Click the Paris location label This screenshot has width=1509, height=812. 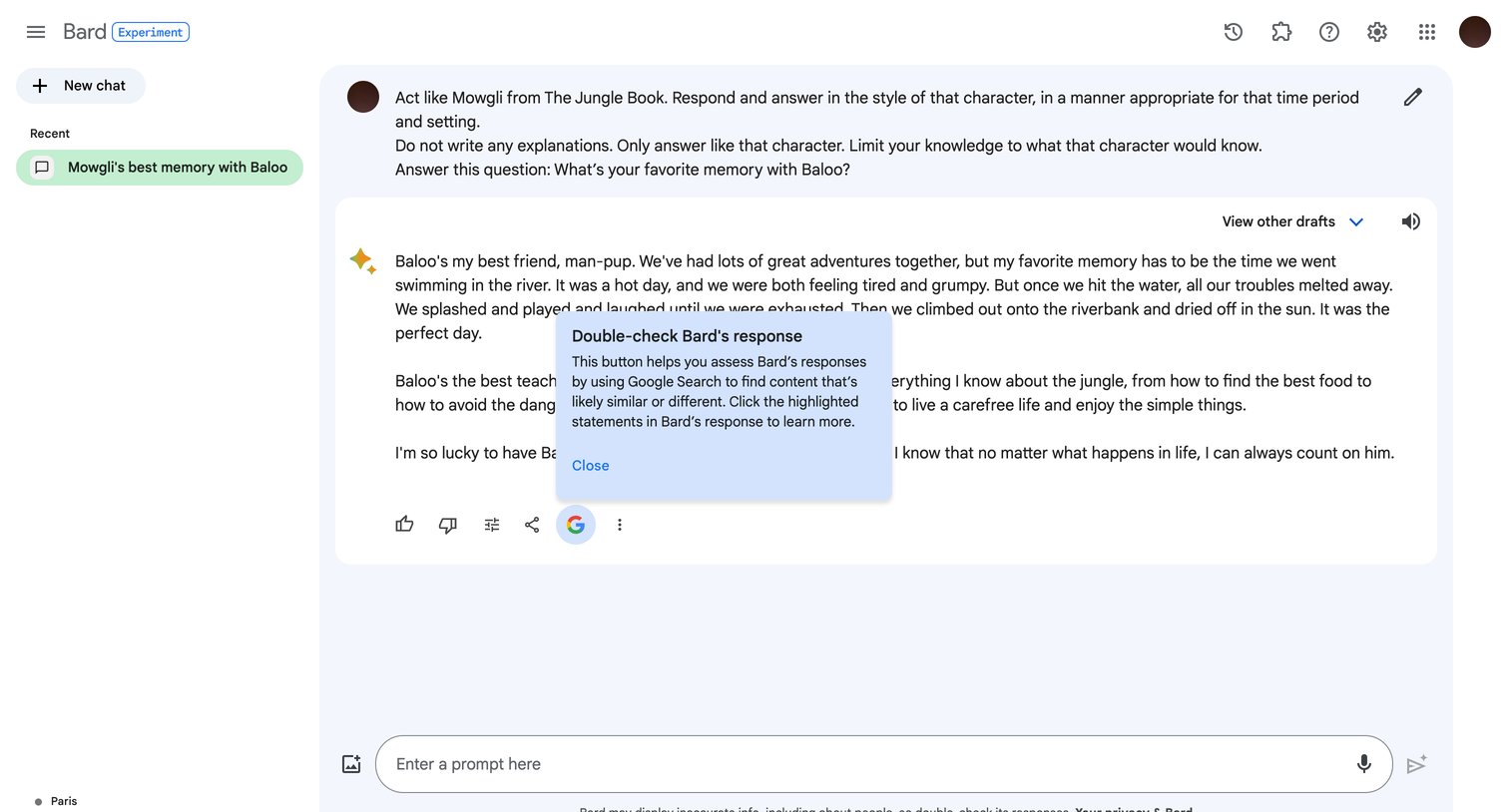coord(64,801)
